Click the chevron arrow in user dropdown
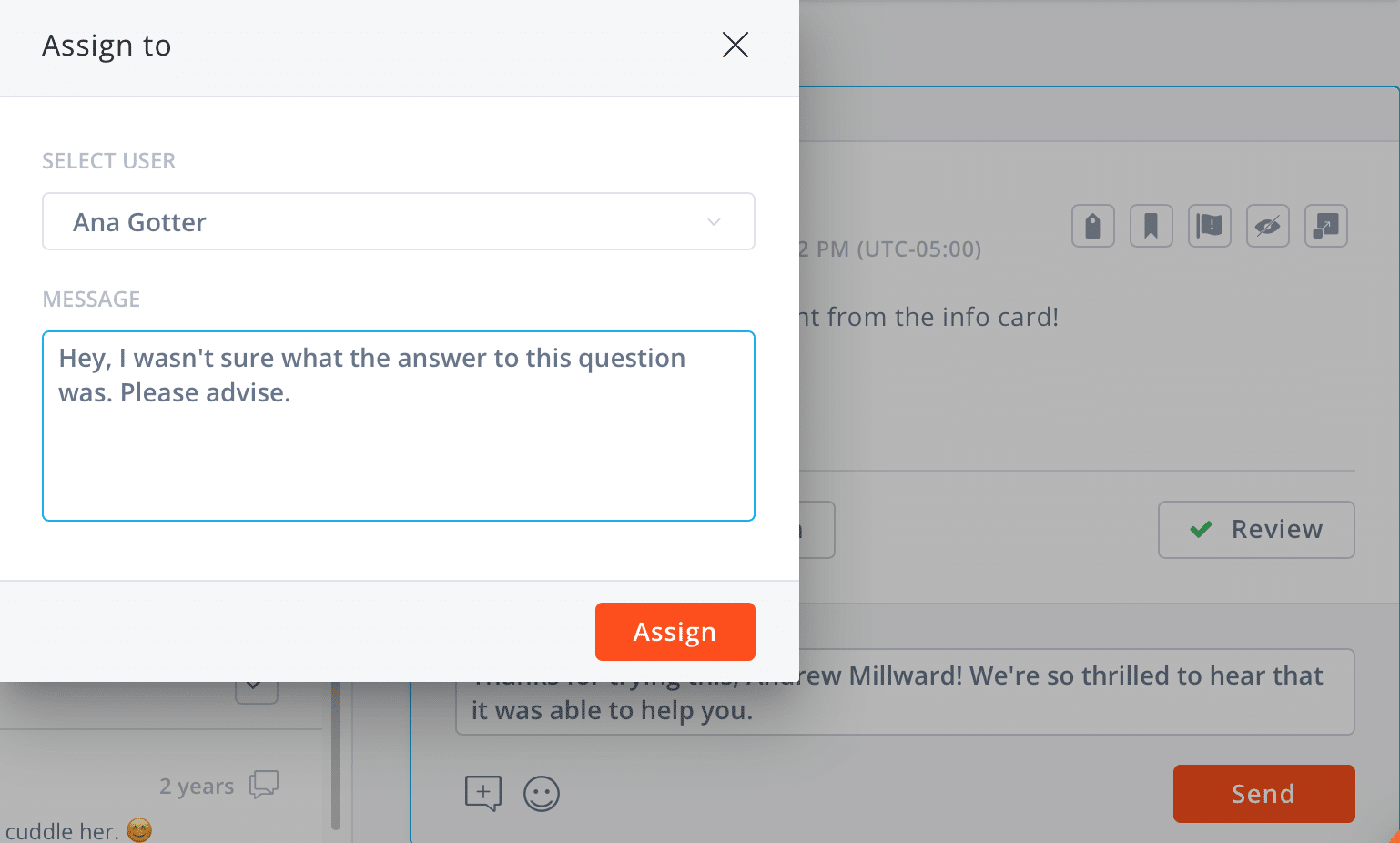Image resolution: width=1400 pixels, height=843 pixels. (714, 222)
